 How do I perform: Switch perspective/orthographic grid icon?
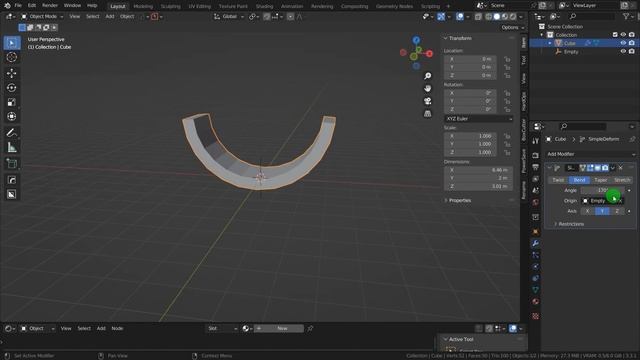pyautogui.click(x=427, y=114)
